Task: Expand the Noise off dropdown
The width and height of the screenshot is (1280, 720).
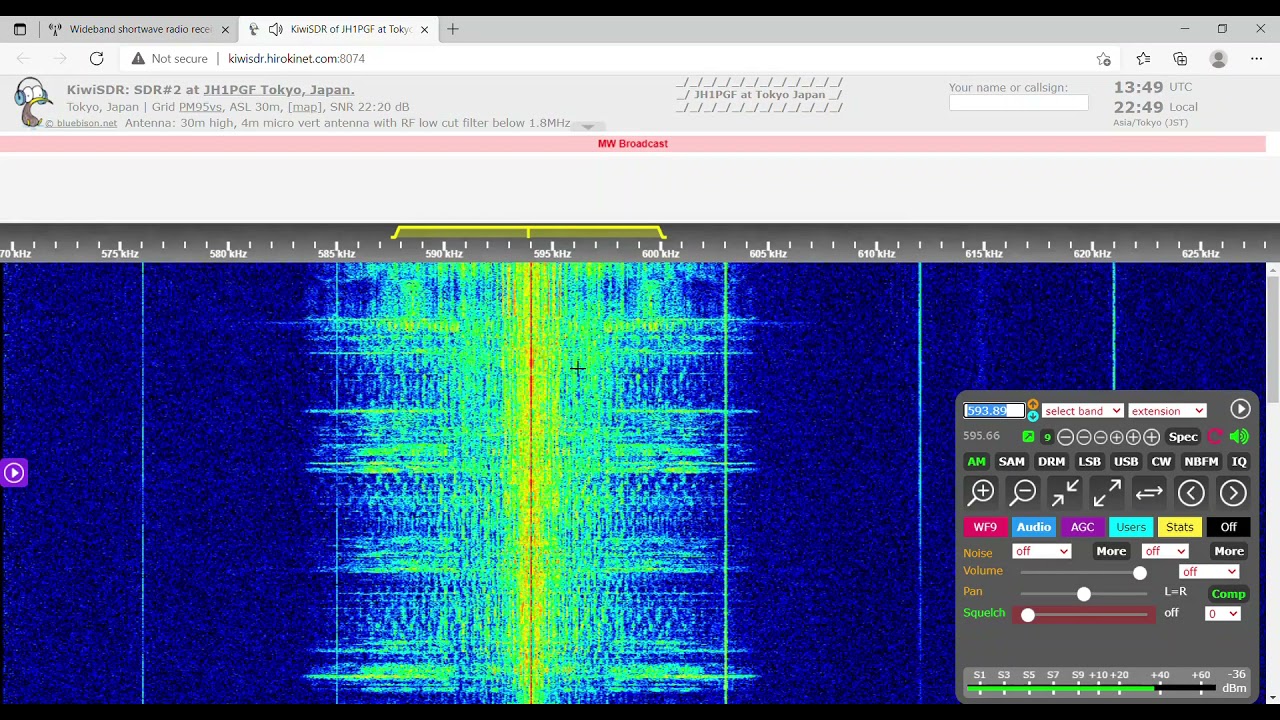Action: 1042,551
